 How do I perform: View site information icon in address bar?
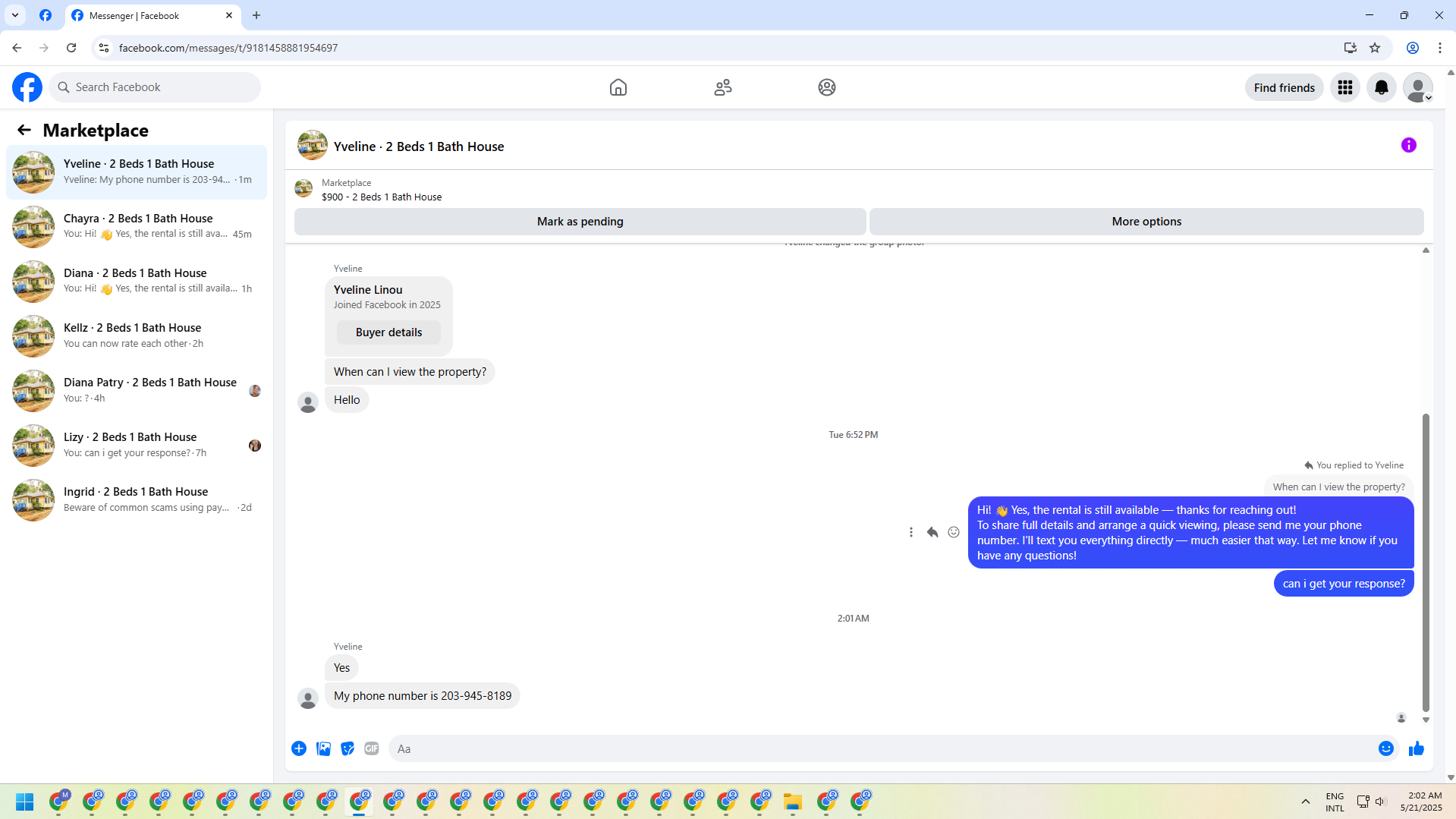point(104,48)
